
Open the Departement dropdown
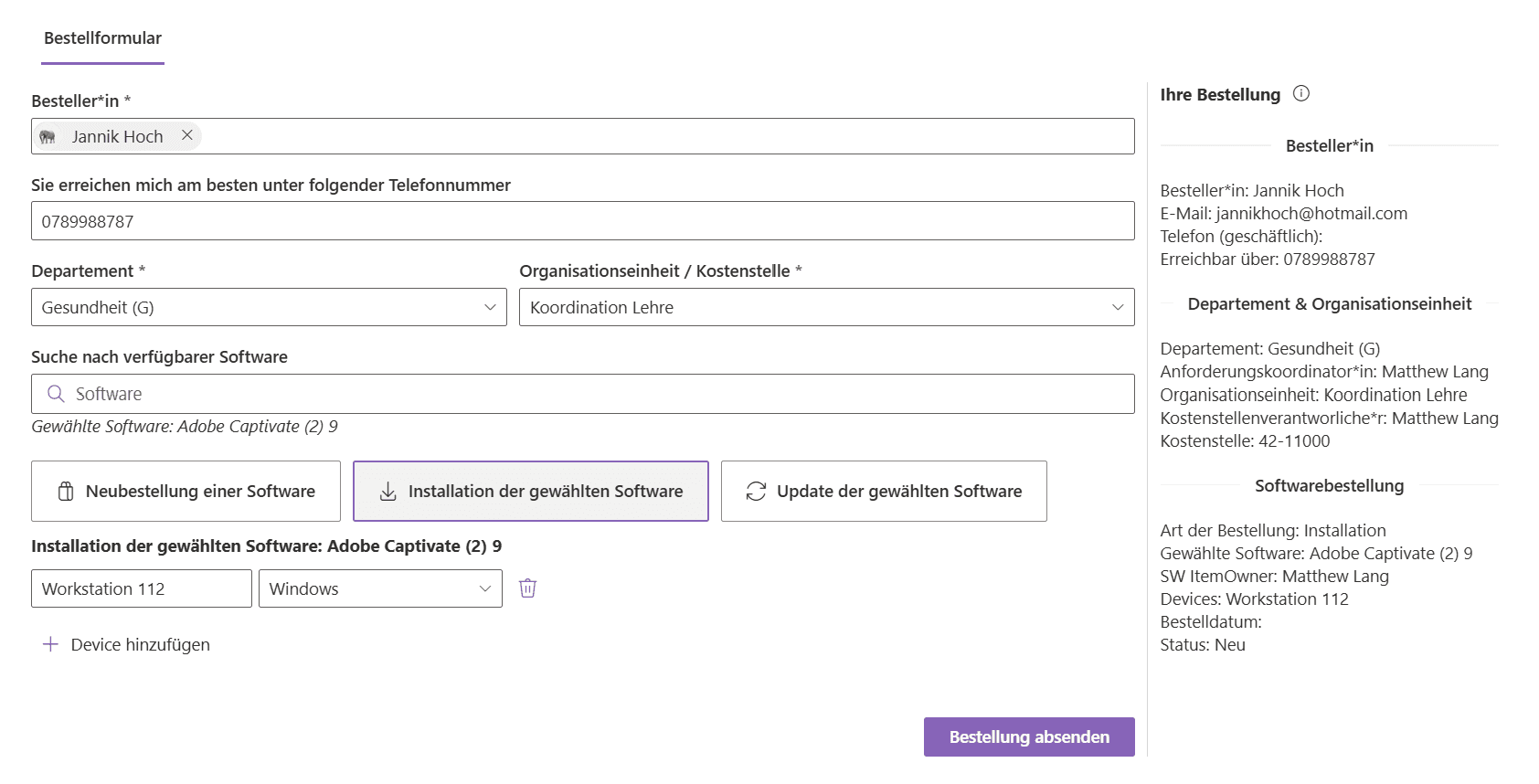click(269, 307)
